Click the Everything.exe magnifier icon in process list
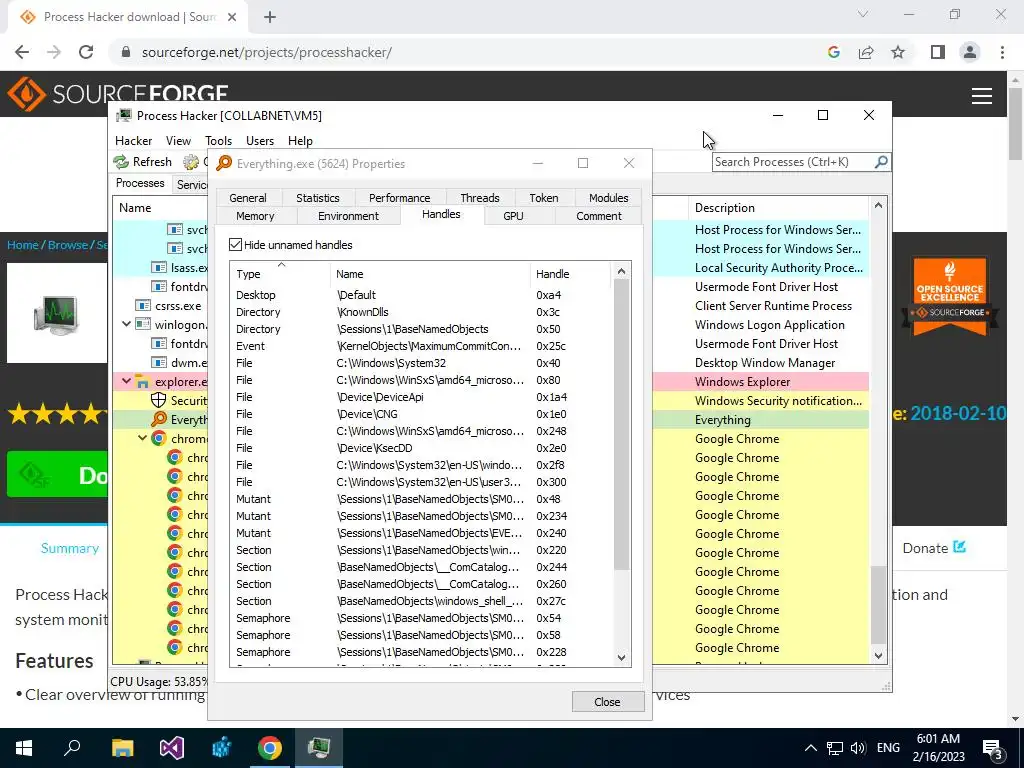The width and height of the screenshot is (1024, 768). (159, 419)
